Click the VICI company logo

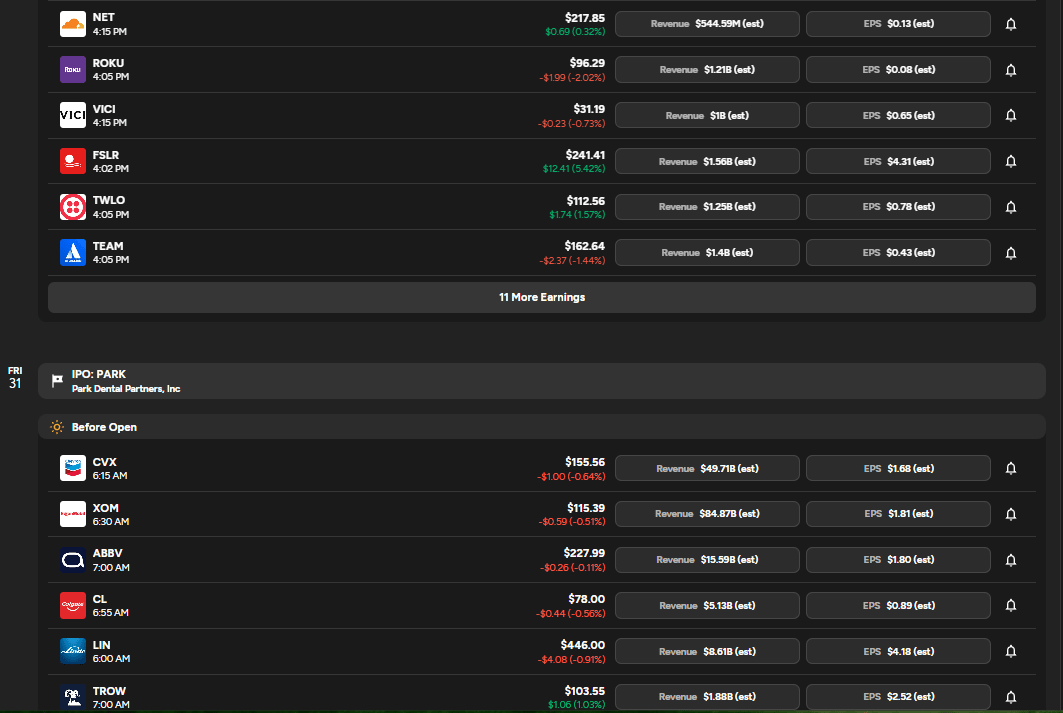pyautogui.click(x=73, y=115)
